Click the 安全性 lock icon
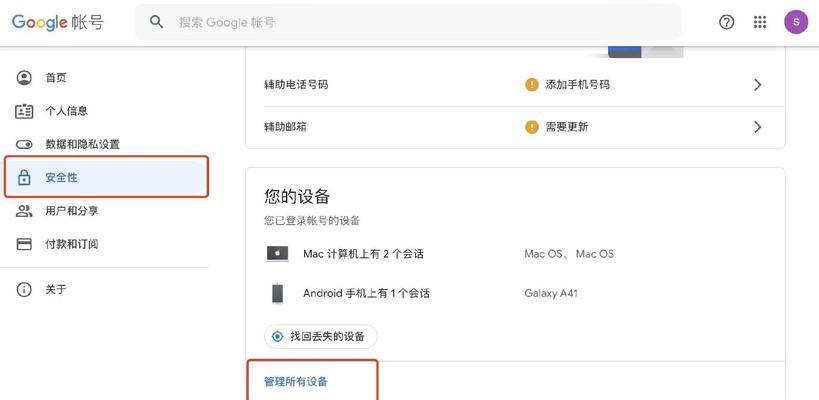819x400 pixels. 24,178
